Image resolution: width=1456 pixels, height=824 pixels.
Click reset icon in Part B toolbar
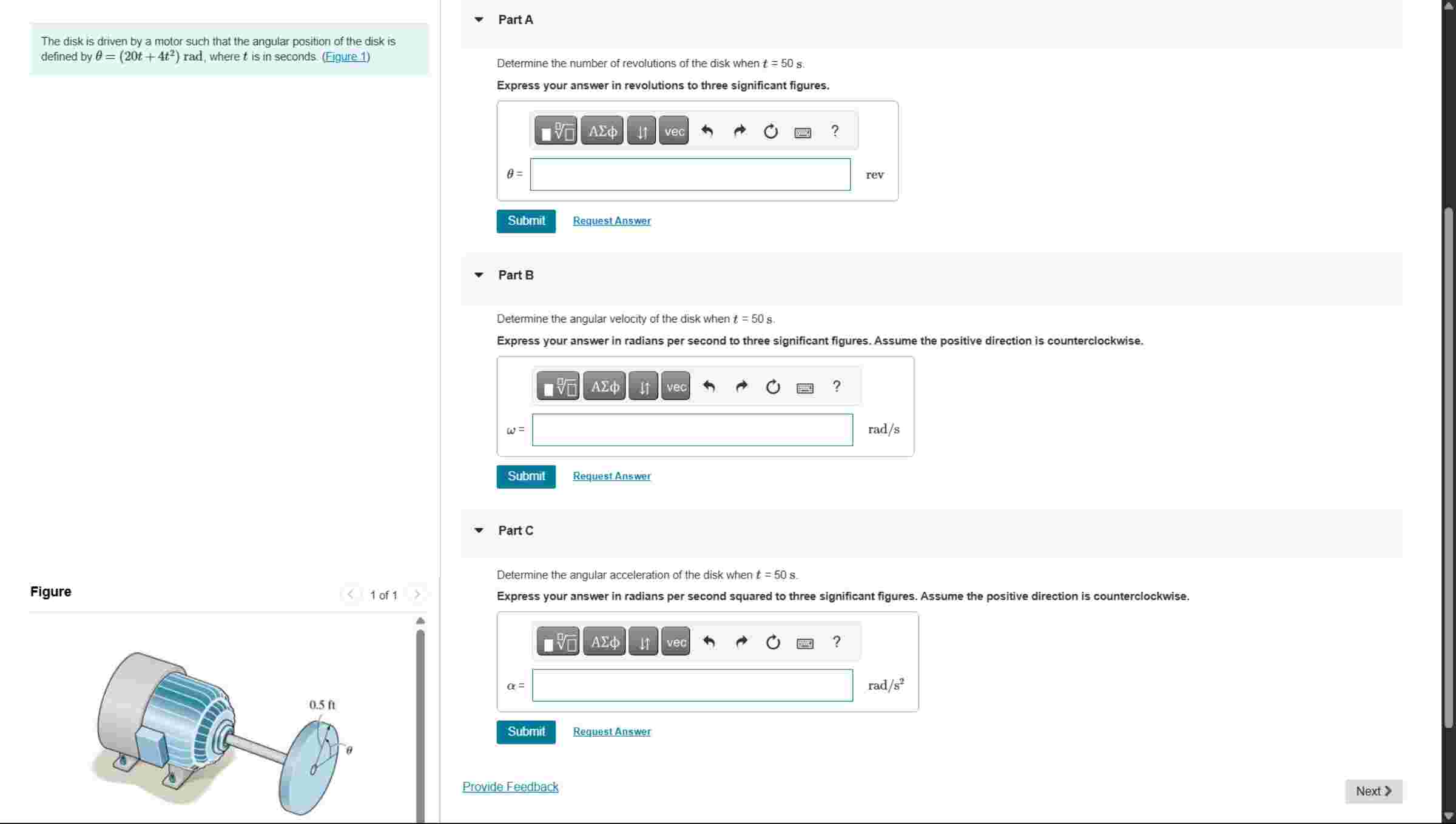click(772, 387)
